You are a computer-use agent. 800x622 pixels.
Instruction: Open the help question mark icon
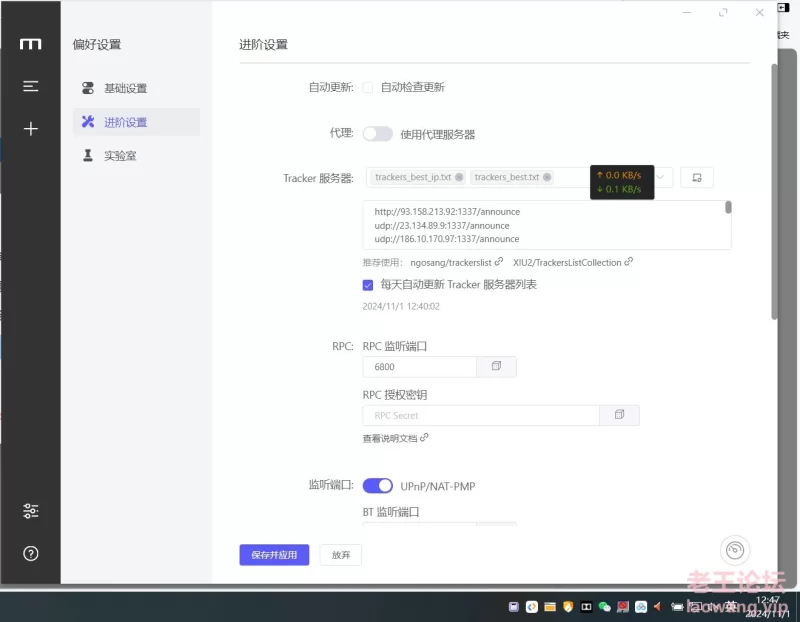point(31,553)
